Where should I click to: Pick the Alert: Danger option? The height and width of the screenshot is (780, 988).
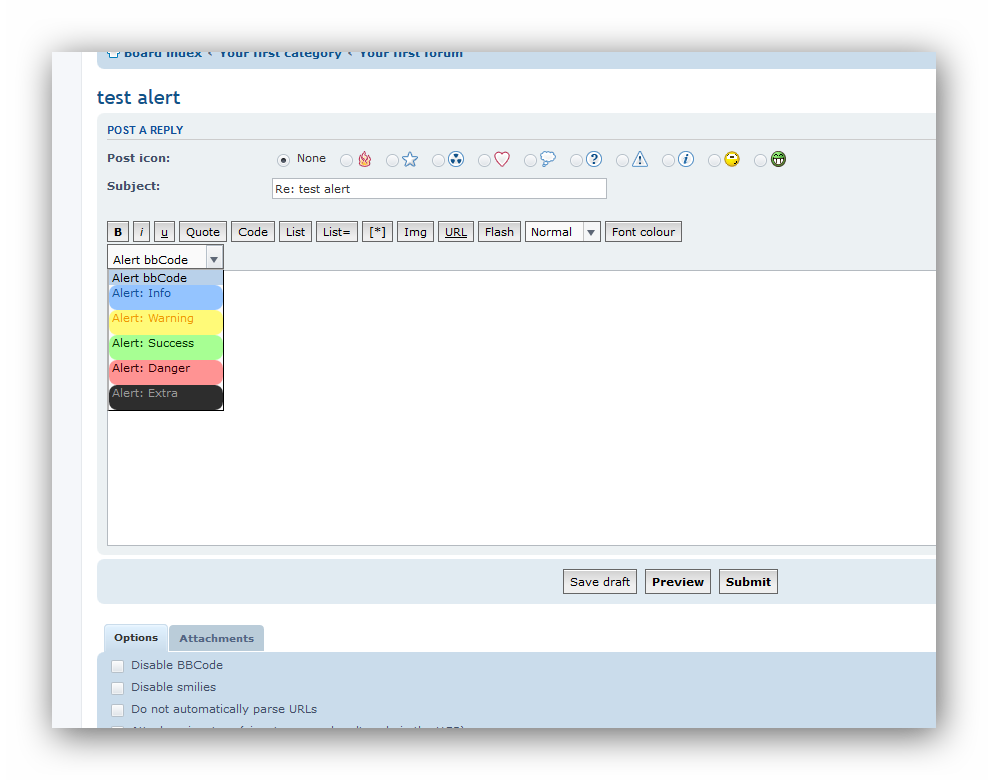166,372
